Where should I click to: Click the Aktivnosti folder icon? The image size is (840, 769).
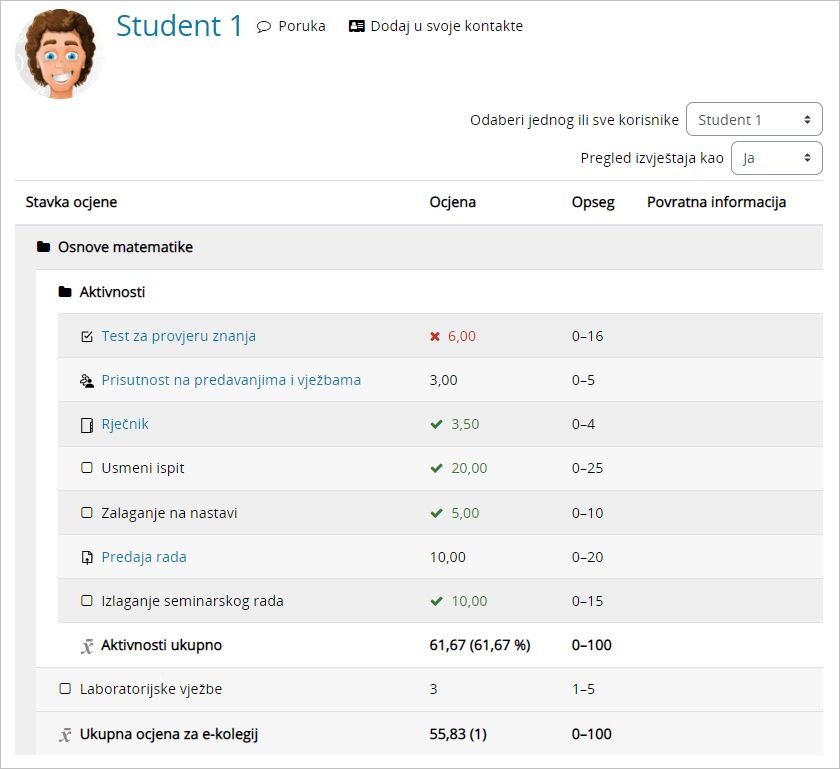click(65, 292)
